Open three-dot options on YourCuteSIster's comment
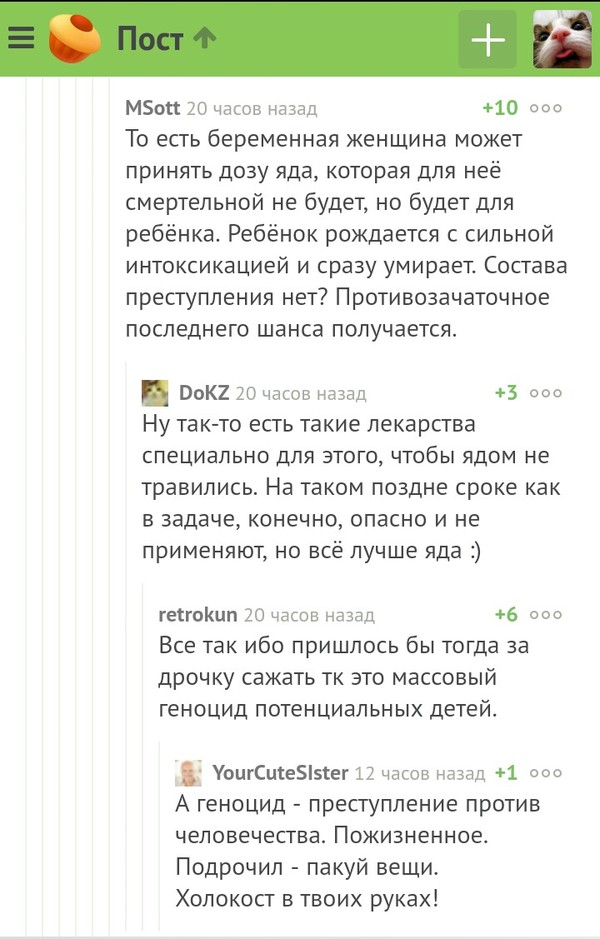The height and width of the screenshot is (939, 600). pos(546,773)
